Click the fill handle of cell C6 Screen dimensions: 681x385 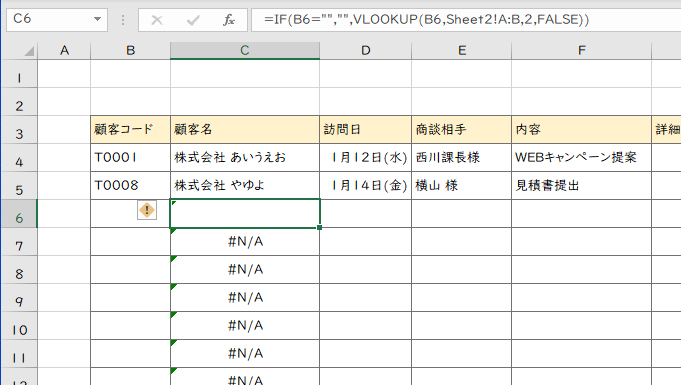tap(320, 227)
